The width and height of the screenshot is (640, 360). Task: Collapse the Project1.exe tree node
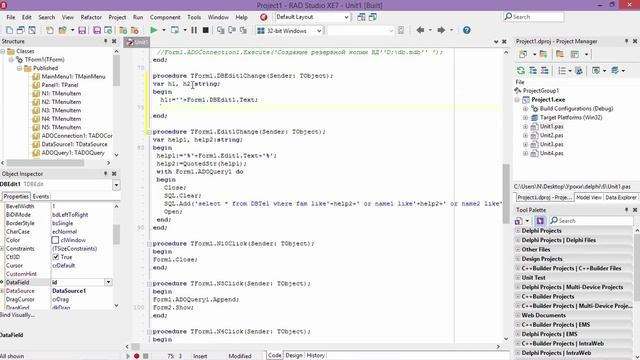pyautogui.click(x=518, y=100)
